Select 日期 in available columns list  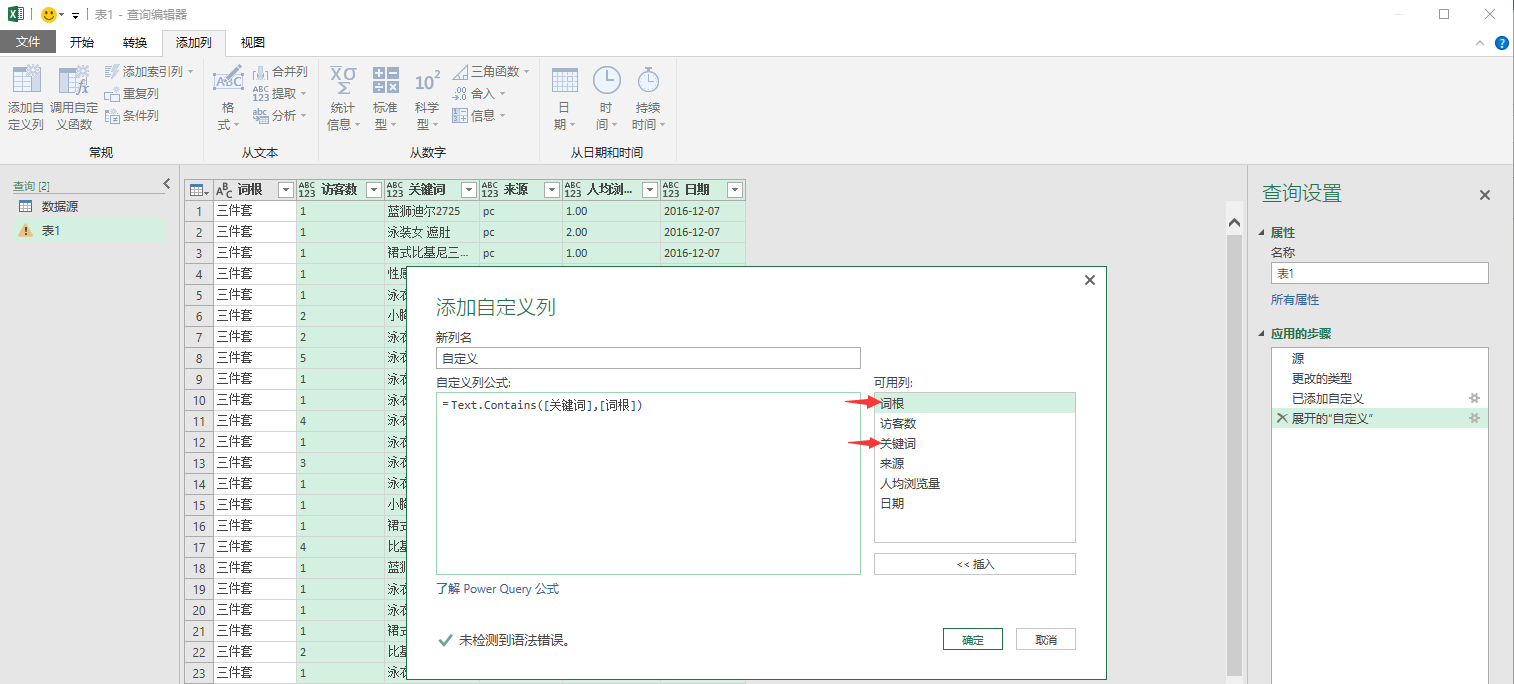coord(974,503)
